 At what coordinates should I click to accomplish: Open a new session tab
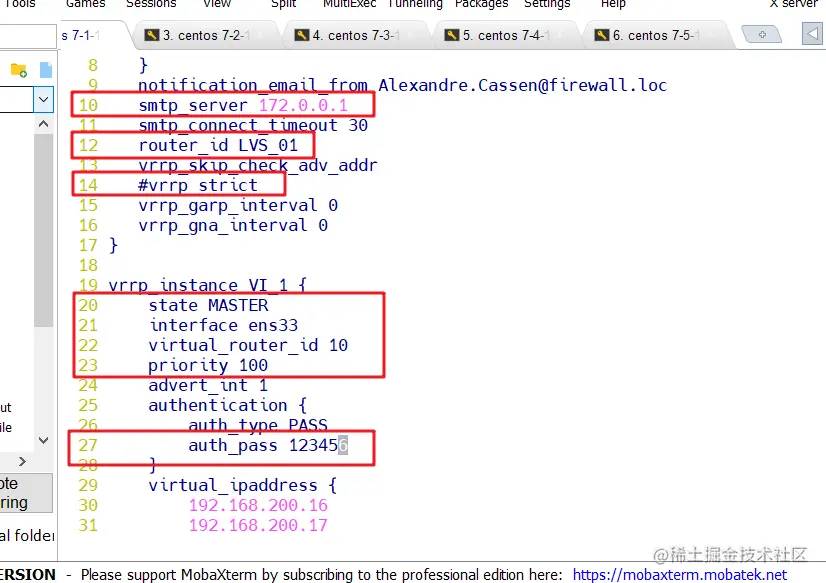[x=762, y=35]
